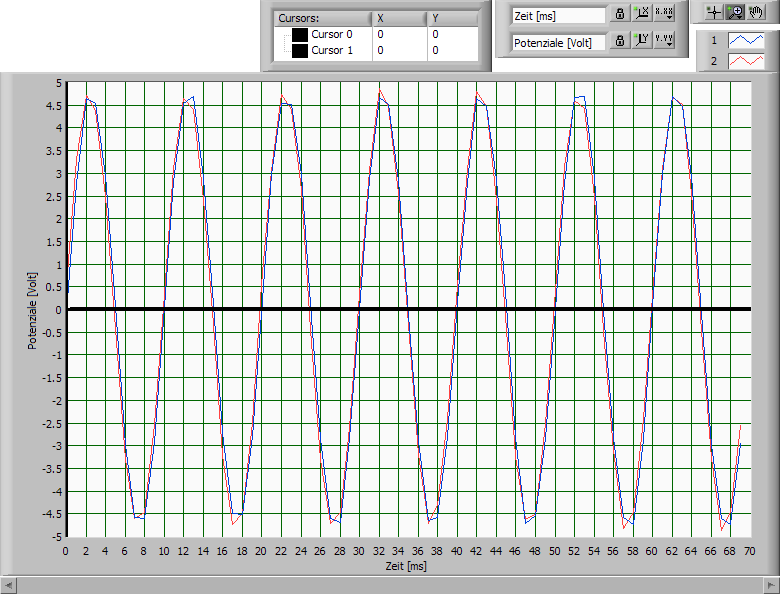
Task: Click plot 1 blue line sample in legend
Action: pos(746,40)
